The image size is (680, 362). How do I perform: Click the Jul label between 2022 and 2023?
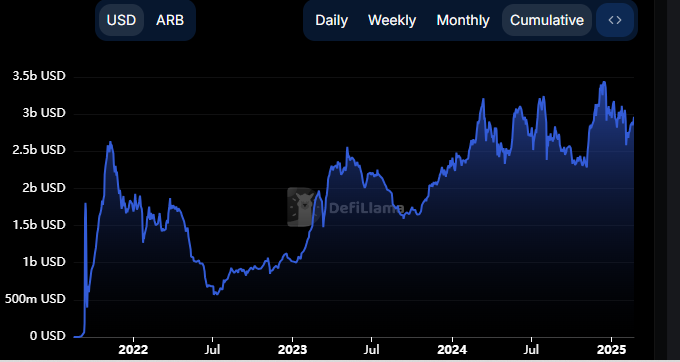pyautogui.click(x=212, y=350)
